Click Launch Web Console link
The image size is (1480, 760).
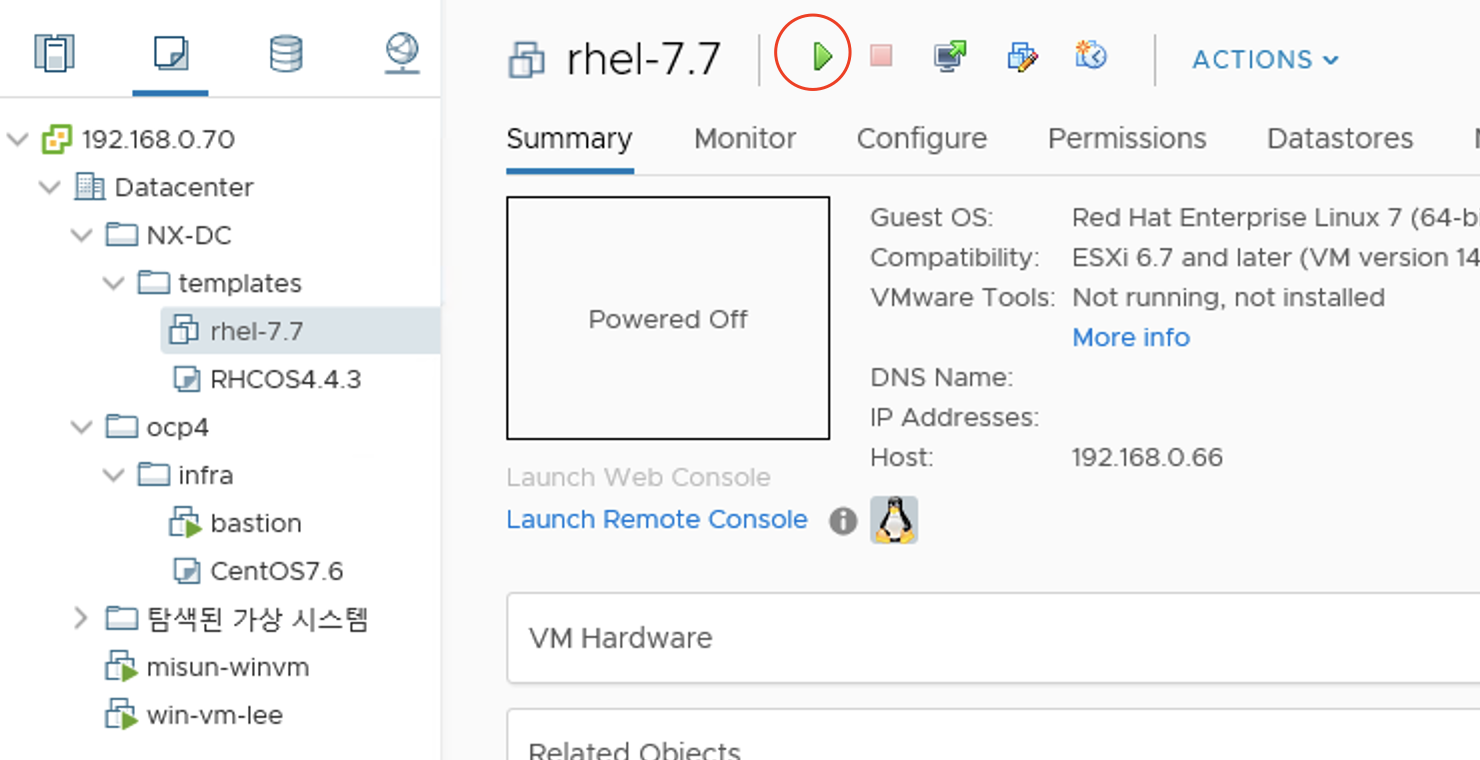click(638, 477)
